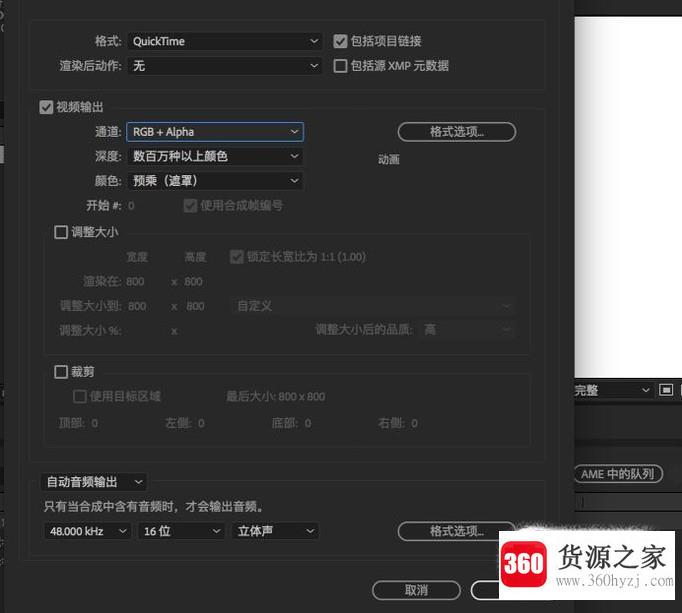The image size is (682, 613).
Task: Enable the 包括源 XMP 元数据 checkbox
Action: point(340,66)
